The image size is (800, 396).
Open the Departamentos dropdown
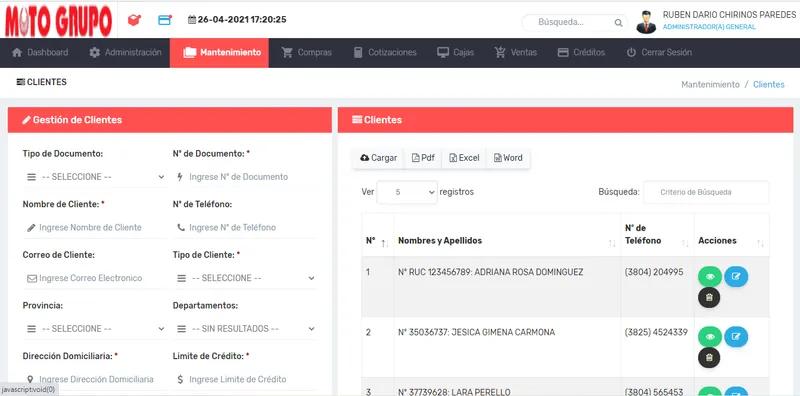pyautogui.click(x=245, y=329)
